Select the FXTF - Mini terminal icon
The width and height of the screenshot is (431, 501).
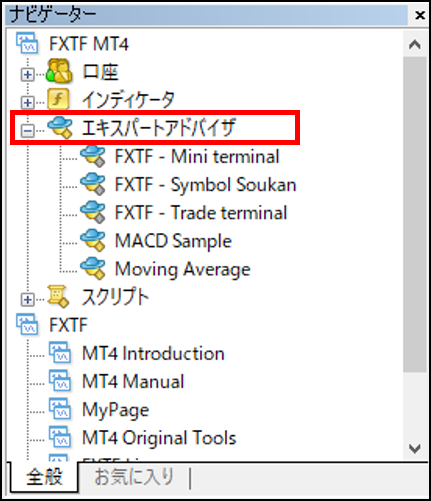pos(93,156)
